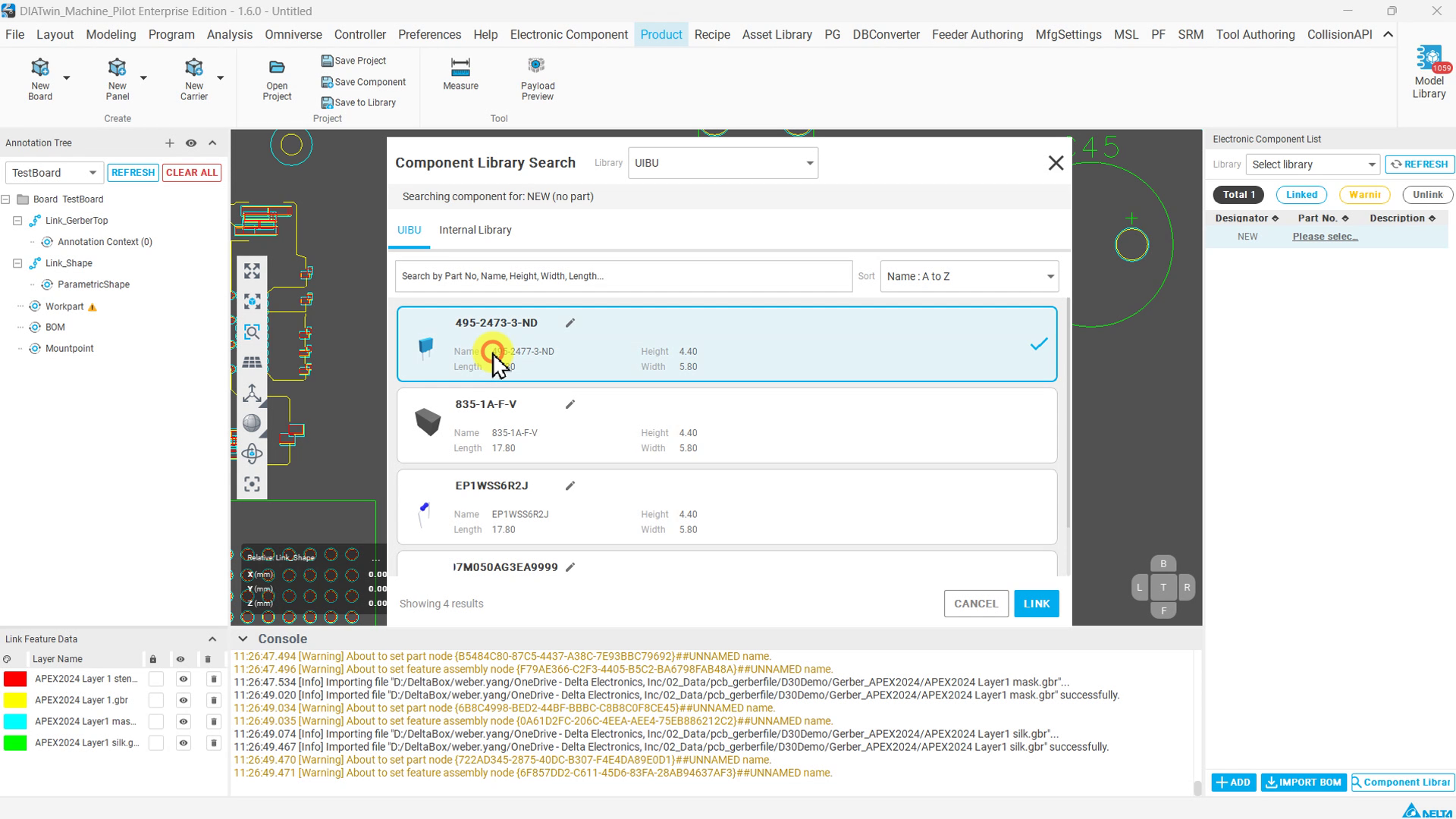Edit the 495-2473-3-ND component entry
This screenshot has width=1456, height=819.
570,323
